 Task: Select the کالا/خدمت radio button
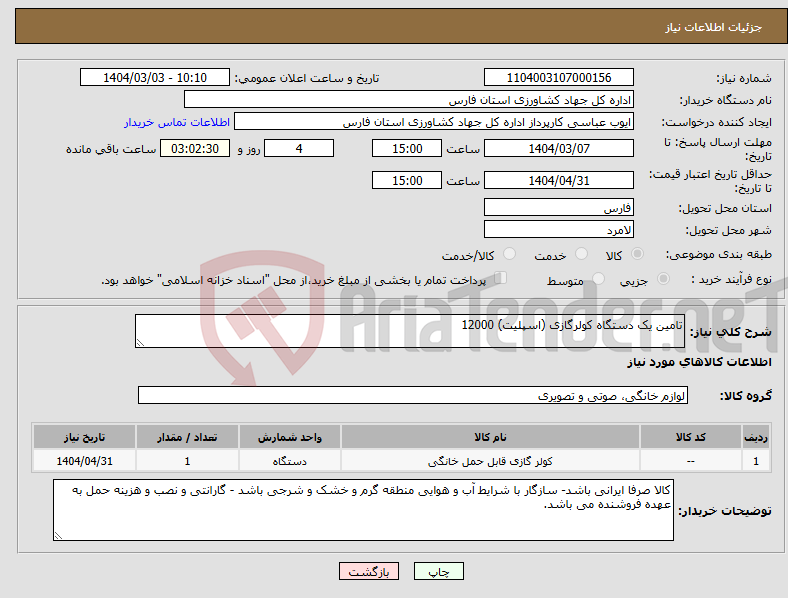pyautogui.click(x=509, y=254)
